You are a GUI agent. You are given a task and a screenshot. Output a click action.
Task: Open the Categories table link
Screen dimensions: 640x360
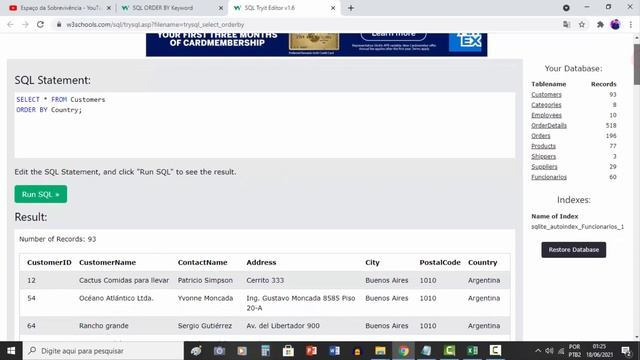[546, 105]
